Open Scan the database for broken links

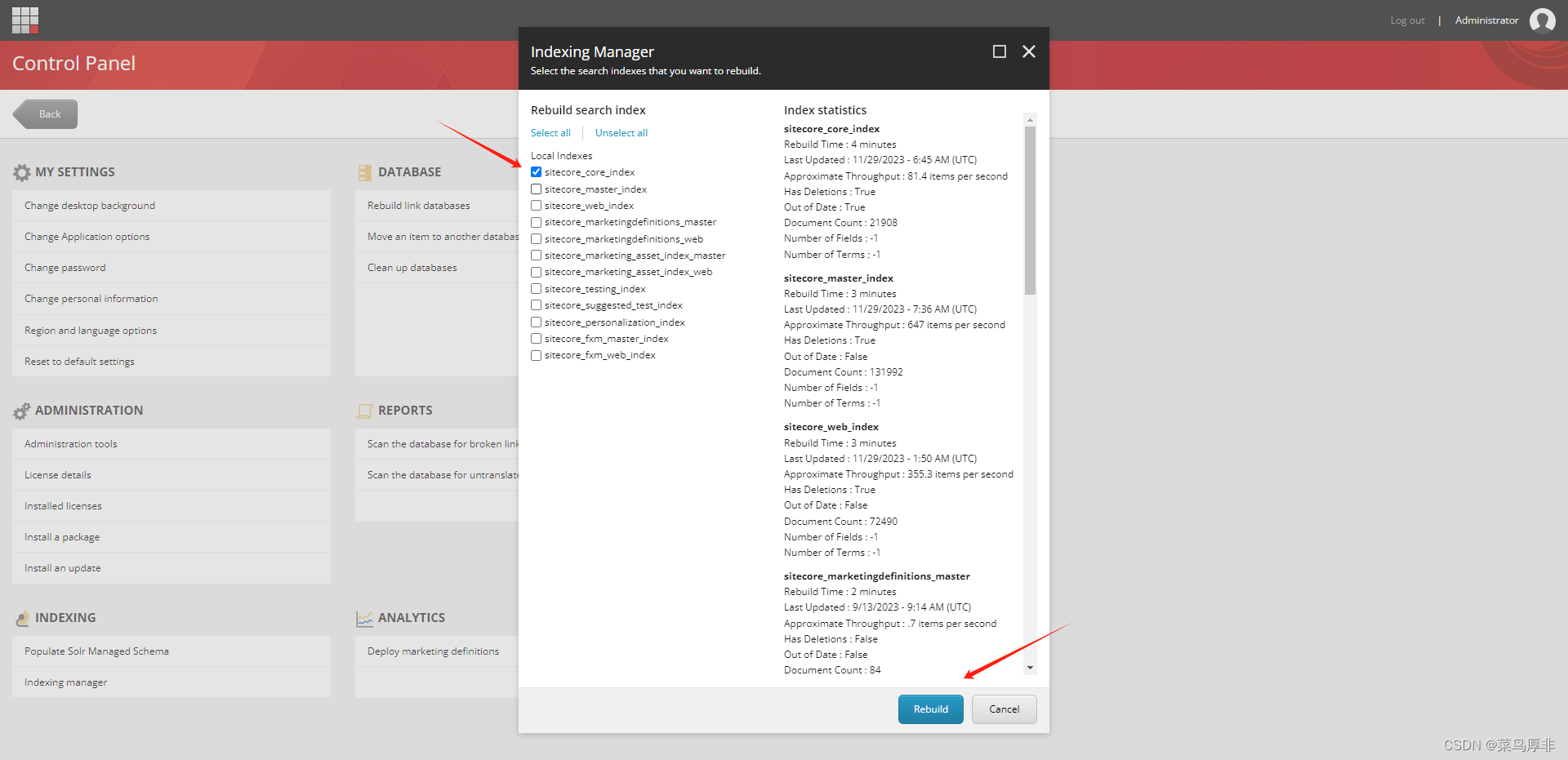pos(437,444)
